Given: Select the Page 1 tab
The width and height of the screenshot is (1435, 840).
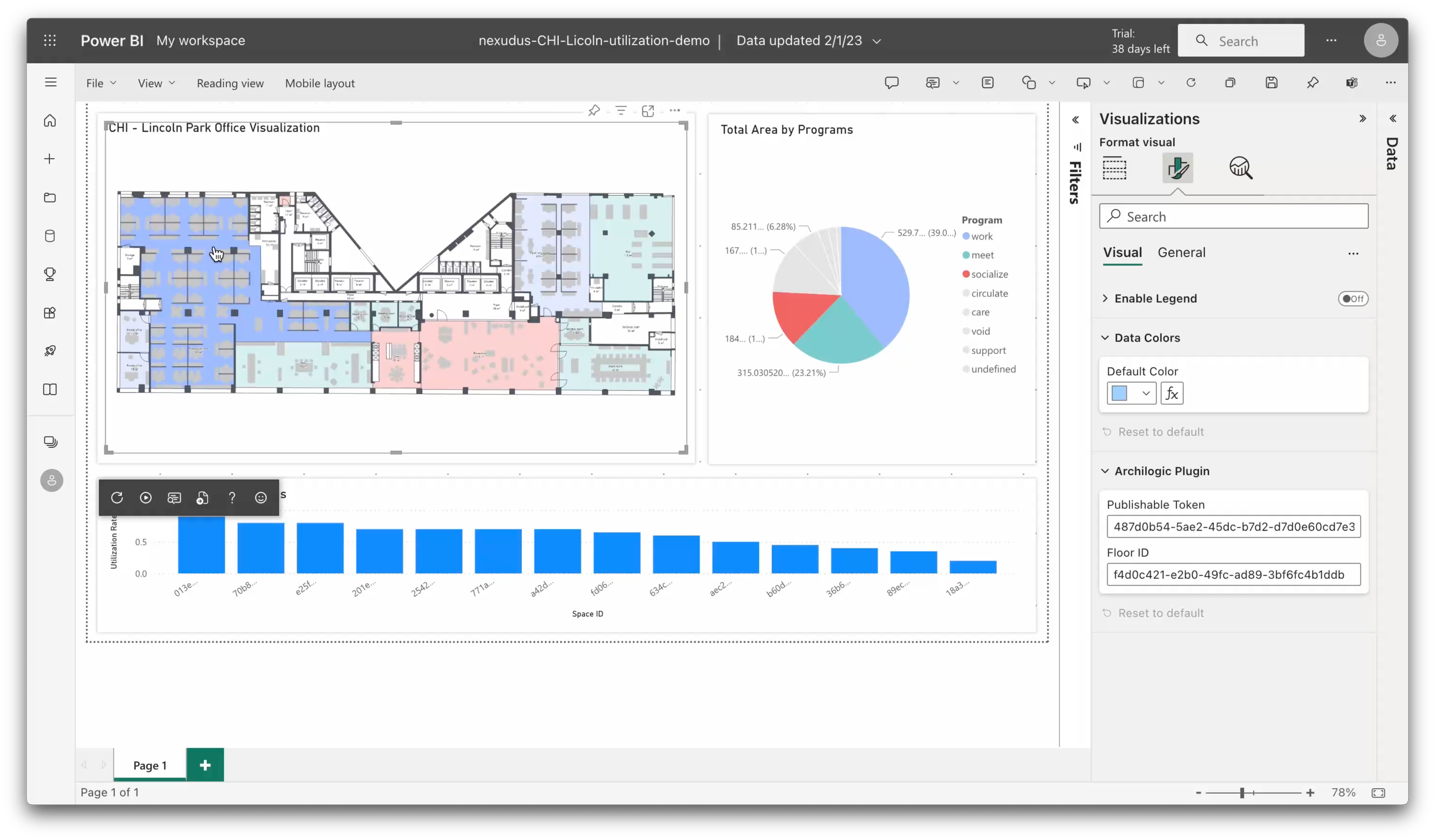Looking at the screenshot, I should pos(150,766).
